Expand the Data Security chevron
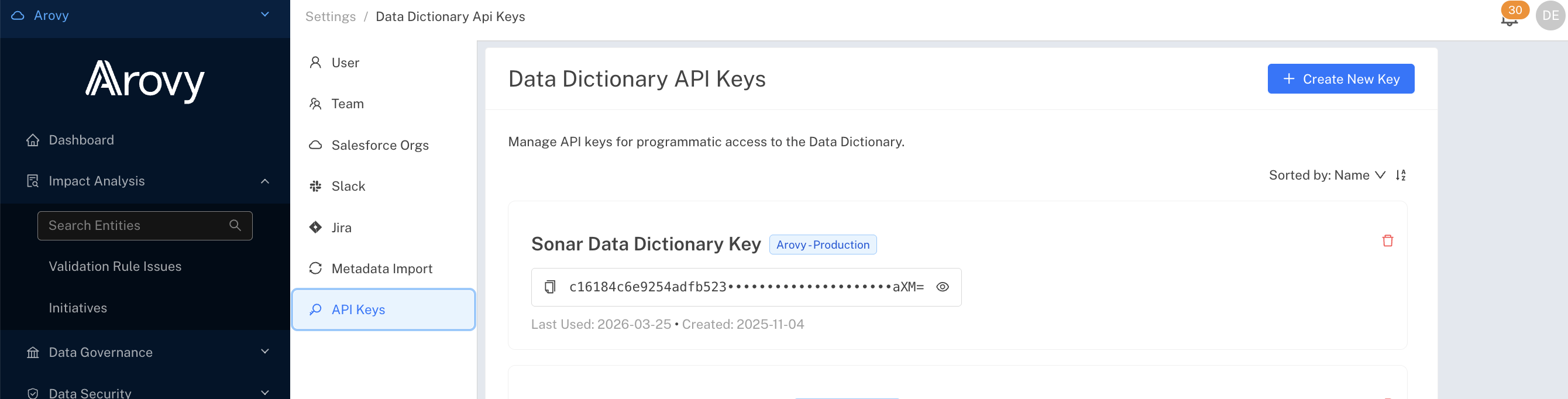Image resolution: width=1568 pixels, height=399 pixels. pyautogui.click(x=265, y=393)
